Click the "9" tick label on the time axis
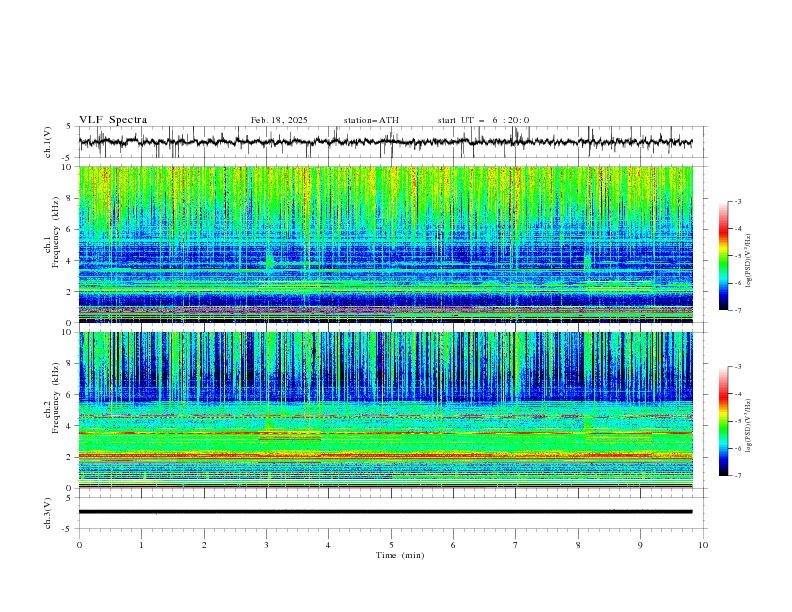 (x=640, y=545)
